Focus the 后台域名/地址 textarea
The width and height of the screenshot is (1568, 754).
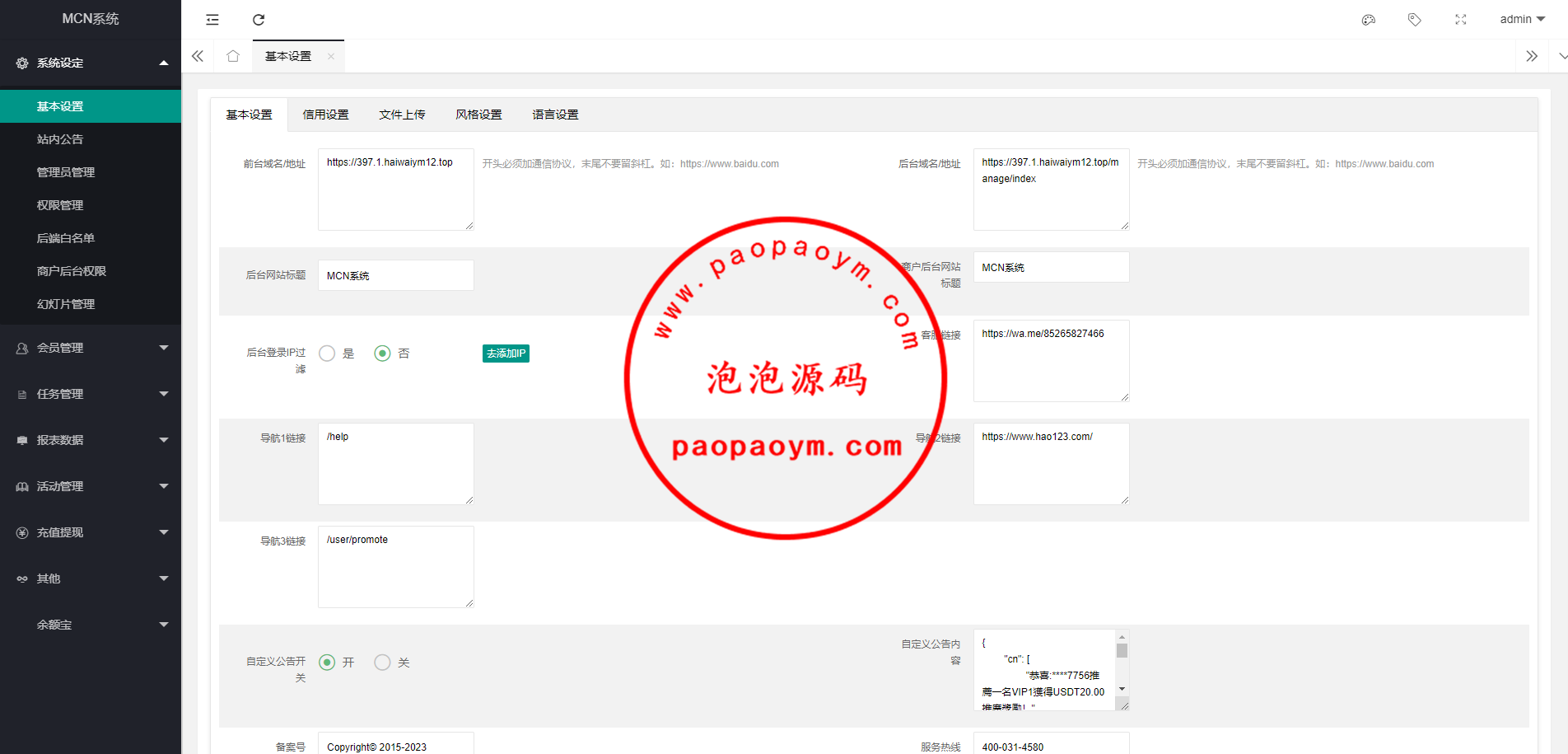click(x=1051, y=190)
